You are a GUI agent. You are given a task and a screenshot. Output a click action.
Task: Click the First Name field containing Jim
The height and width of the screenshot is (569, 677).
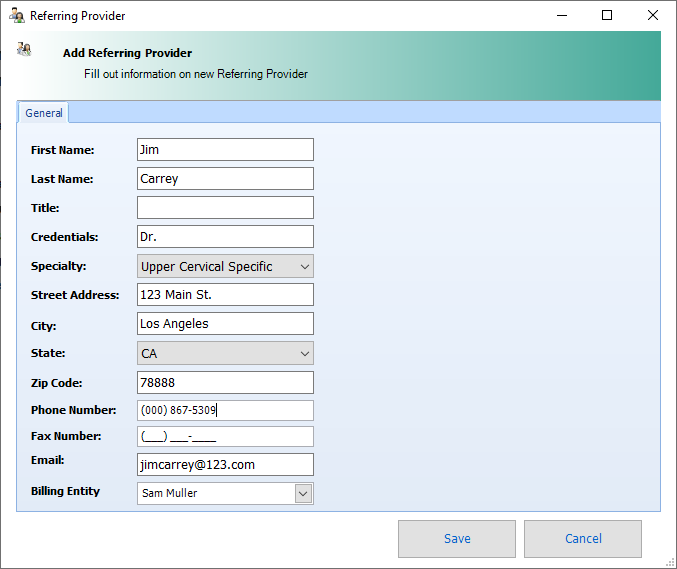pos(225,149)
